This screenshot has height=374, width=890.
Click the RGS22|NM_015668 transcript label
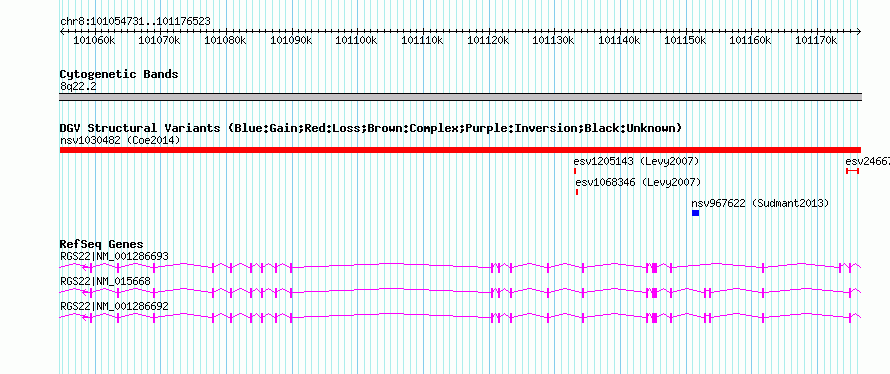[x=105, y=281]
